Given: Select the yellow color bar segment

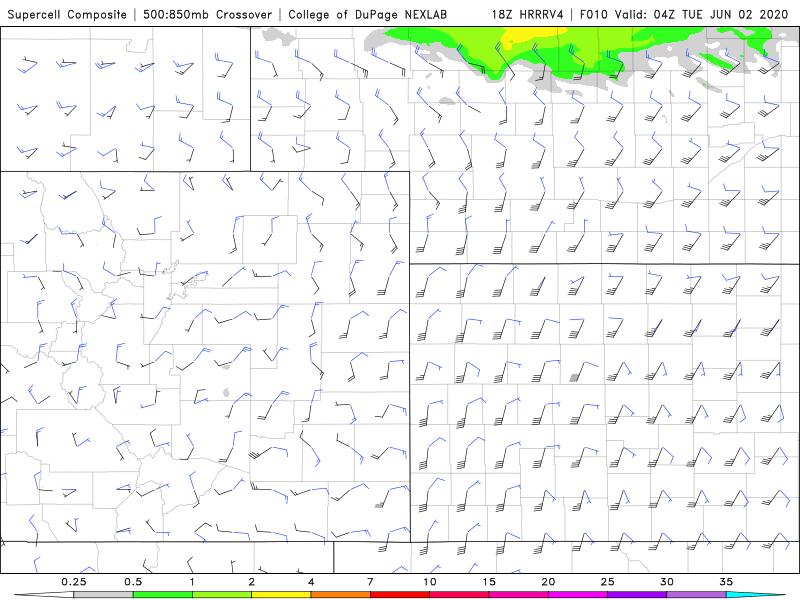Looking at the screenshot, I should [281, 595].
